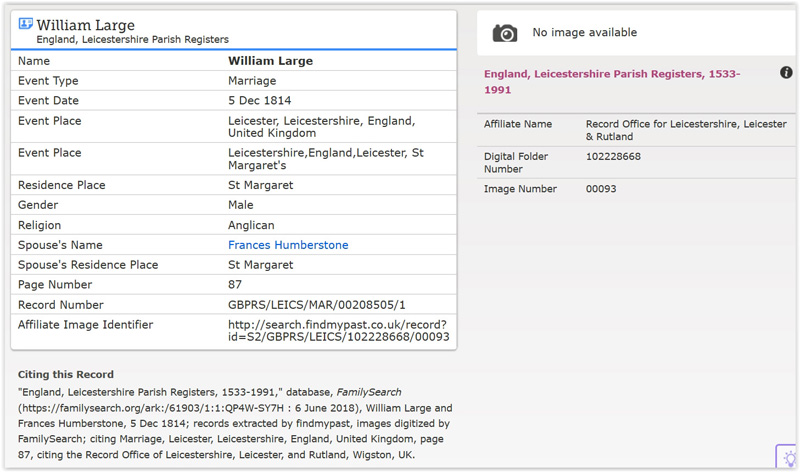
Task: Click the camera icon for no image
Action: coord(505,33)
